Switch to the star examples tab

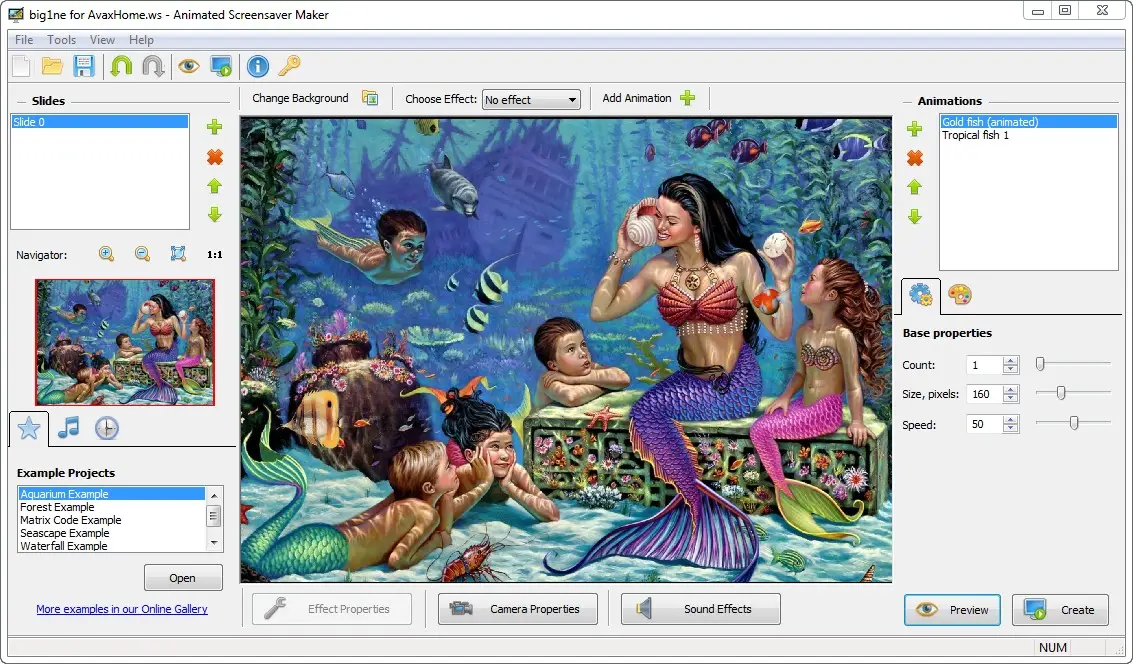pyautogui.click(x=29, y=428)
